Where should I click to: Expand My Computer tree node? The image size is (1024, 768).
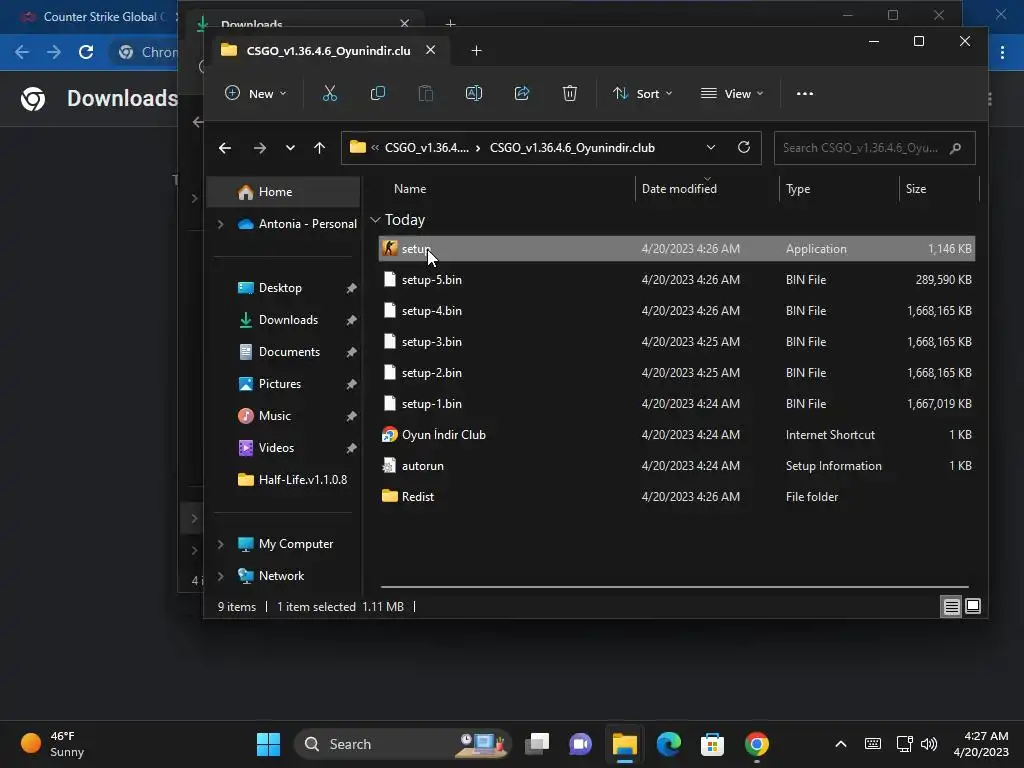221,544
